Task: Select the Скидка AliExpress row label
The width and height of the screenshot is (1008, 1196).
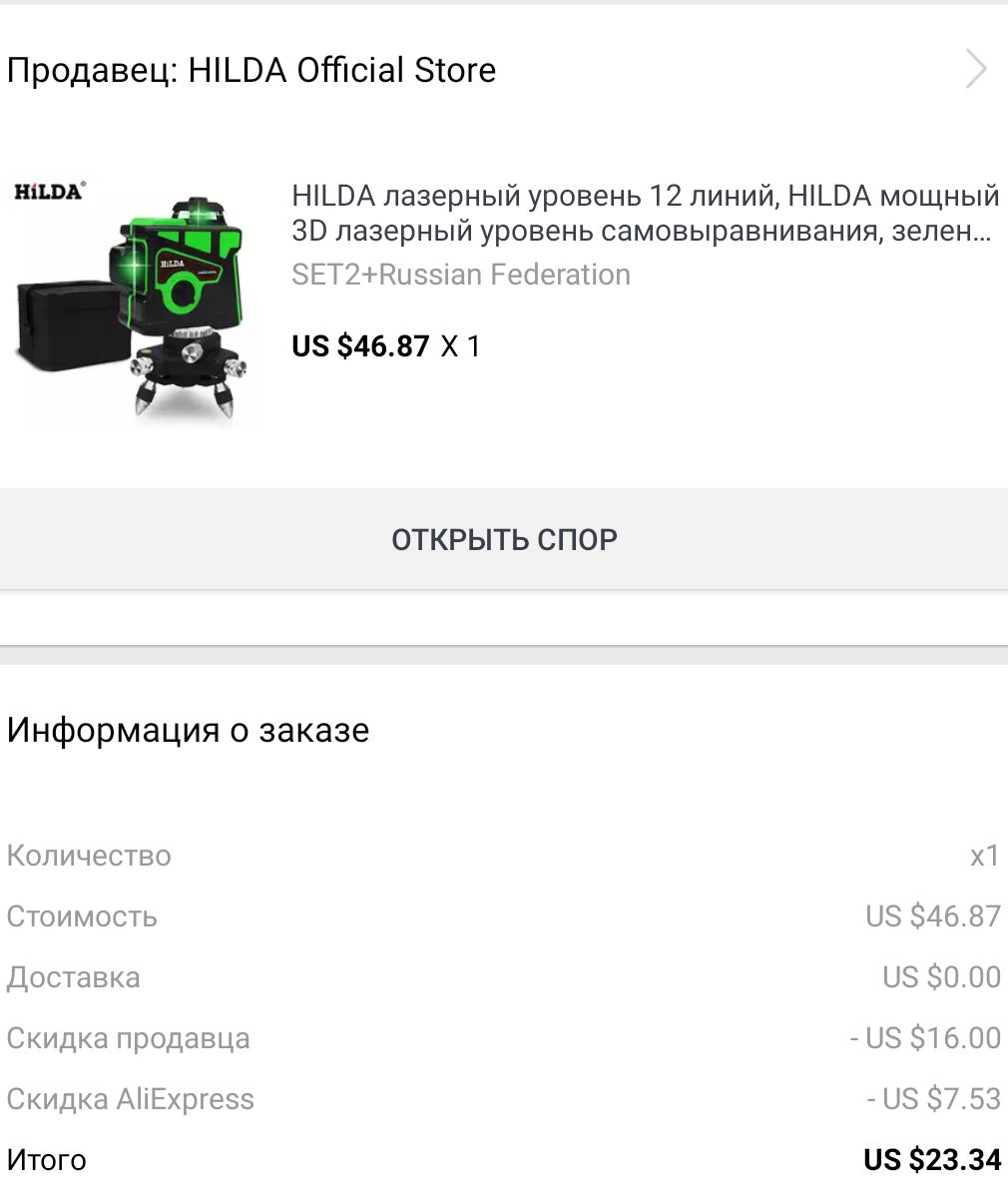Action: (x=131, y=1099)
